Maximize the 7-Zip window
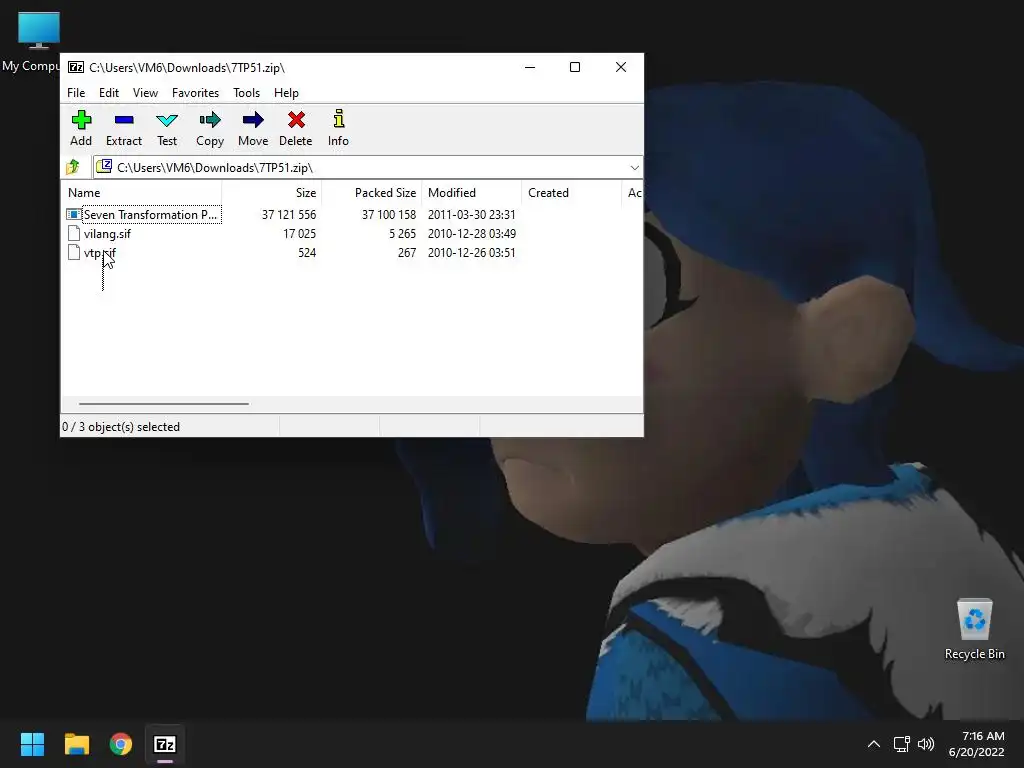The image size is (1024, 768). [x=575, y=67]
